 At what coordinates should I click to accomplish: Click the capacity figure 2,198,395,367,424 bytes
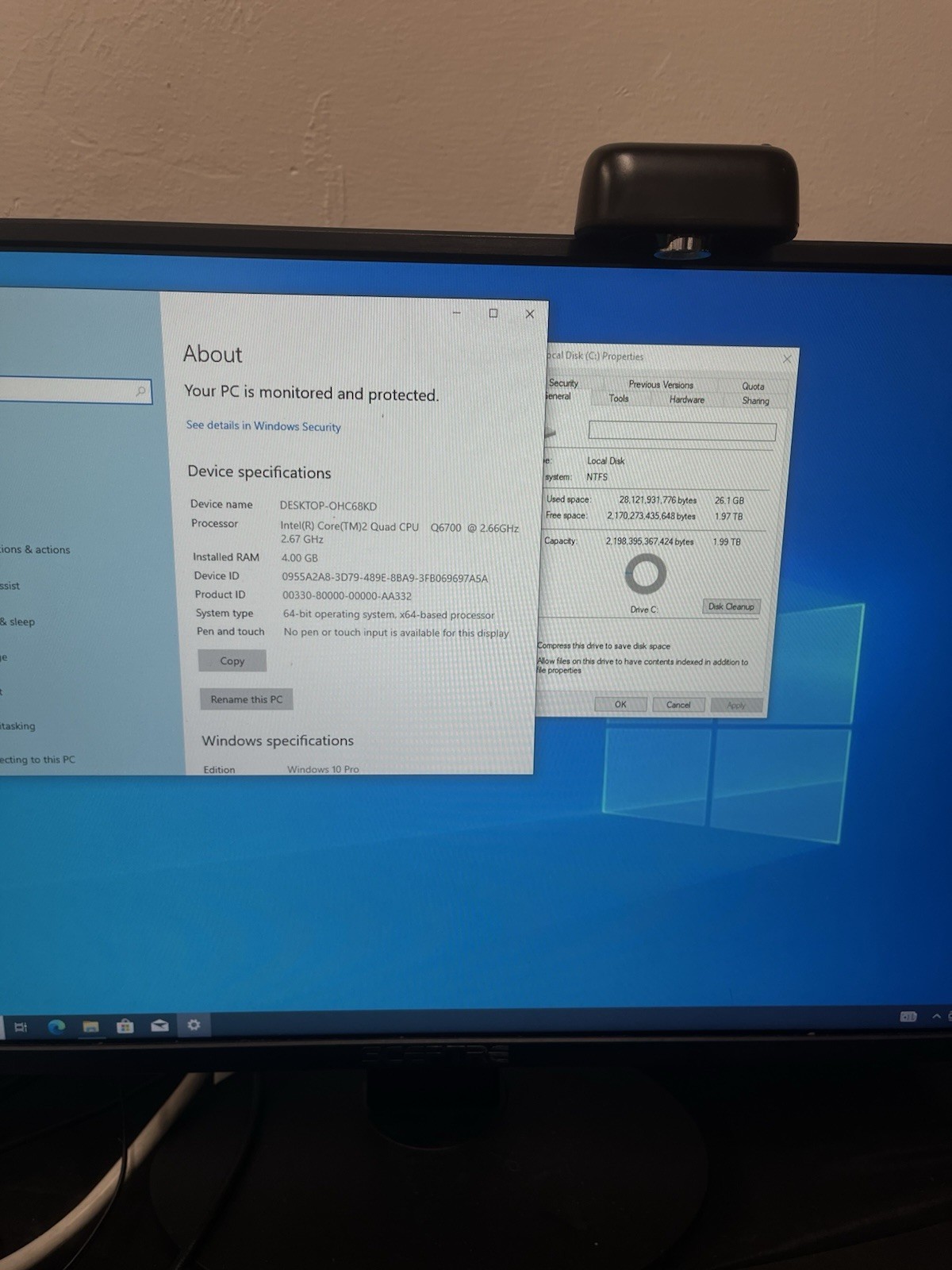pos(650,541)
